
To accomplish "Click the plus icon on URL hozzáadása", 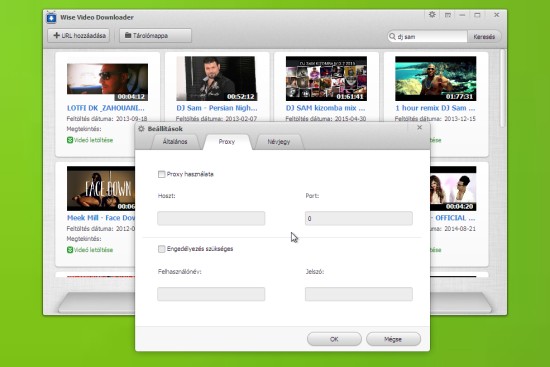I will click(56, 35).
